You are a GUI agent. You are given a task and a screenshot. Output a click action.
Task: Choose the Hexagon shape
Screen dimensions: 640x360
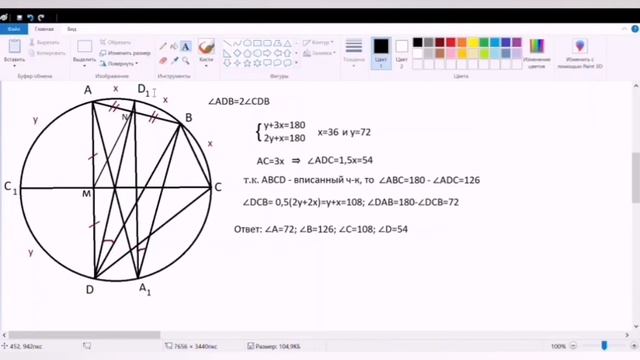pyautogui.click(x=258, y=53)
